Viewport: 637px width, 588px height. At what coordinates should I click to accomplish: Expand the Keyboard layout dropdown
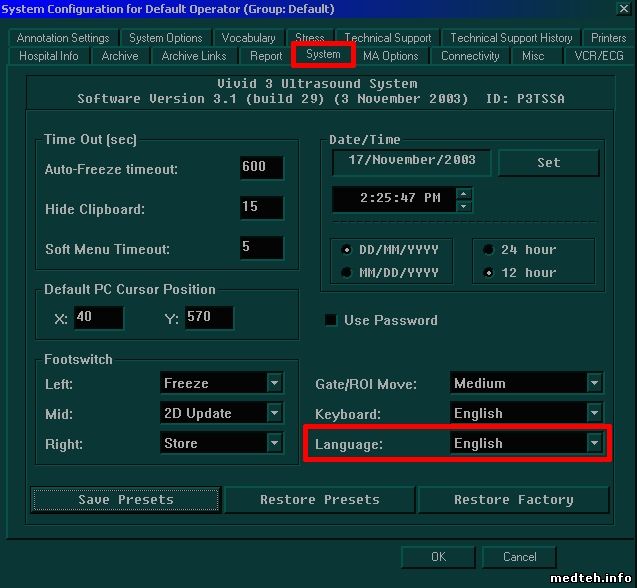(595, 413)
